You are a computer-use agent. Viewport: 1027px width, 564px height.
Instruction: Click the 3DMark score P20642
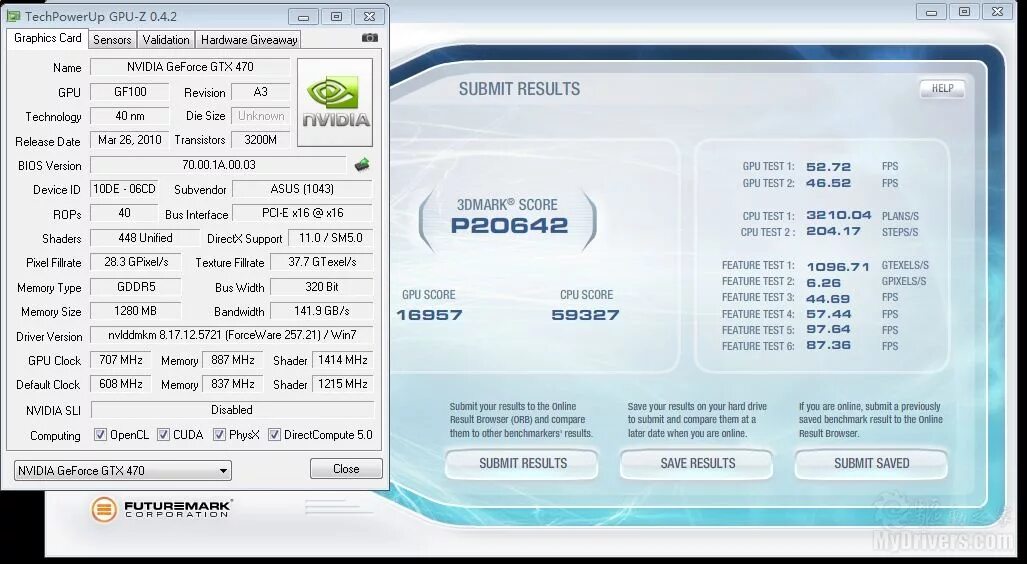pos(509,225)
